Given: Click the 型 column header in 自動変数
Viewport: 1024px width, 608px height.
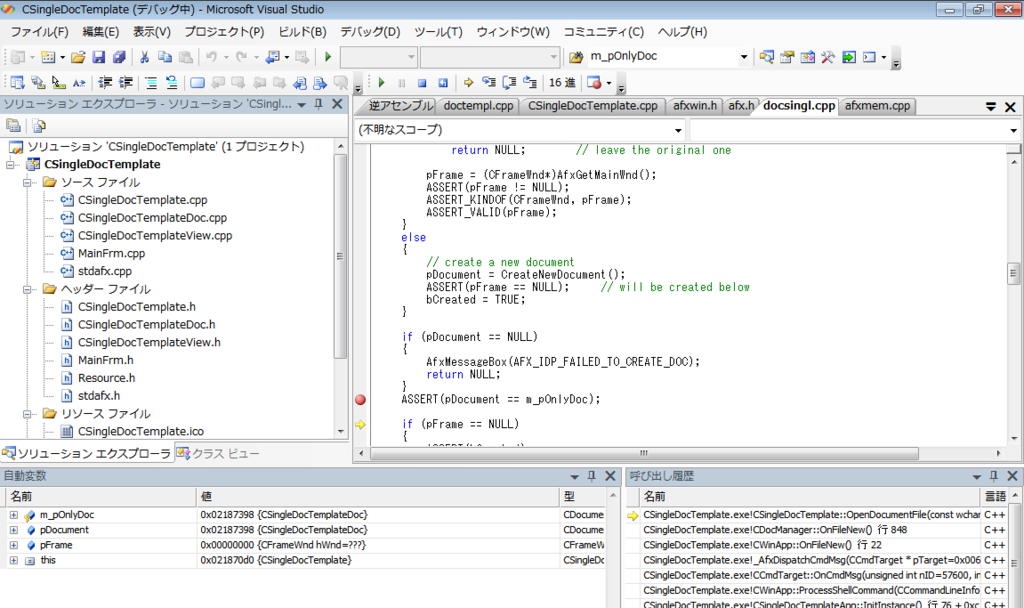Looking at the screenshot, I should tap(583, 497).
